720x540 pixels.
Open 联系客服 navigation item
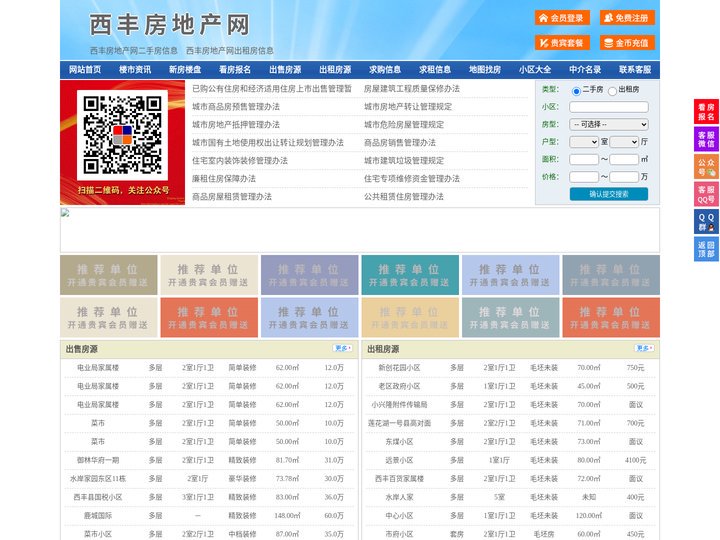point(635,70)
